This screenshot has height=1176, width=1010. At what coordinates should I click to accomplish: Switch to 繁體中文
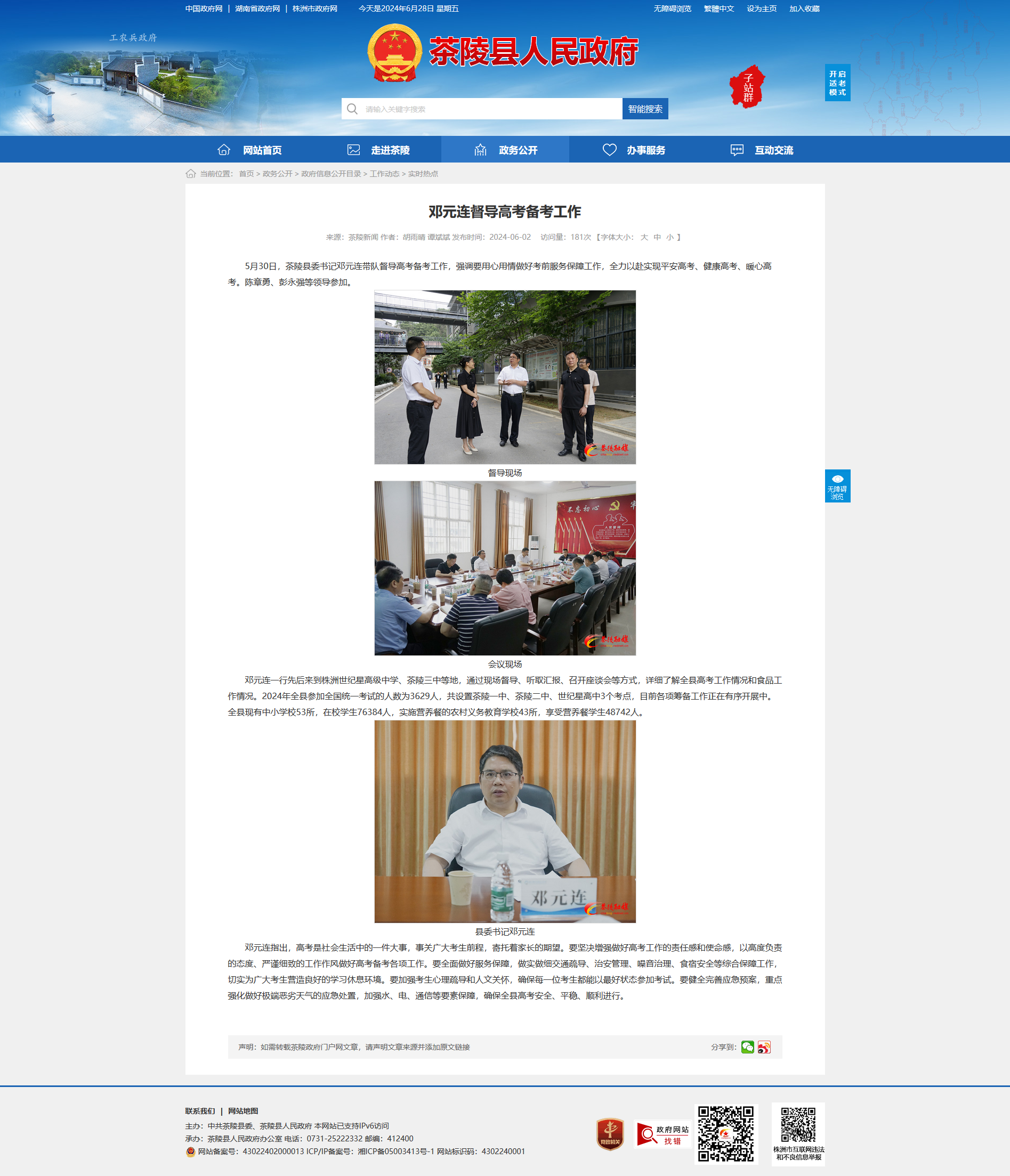719,9
